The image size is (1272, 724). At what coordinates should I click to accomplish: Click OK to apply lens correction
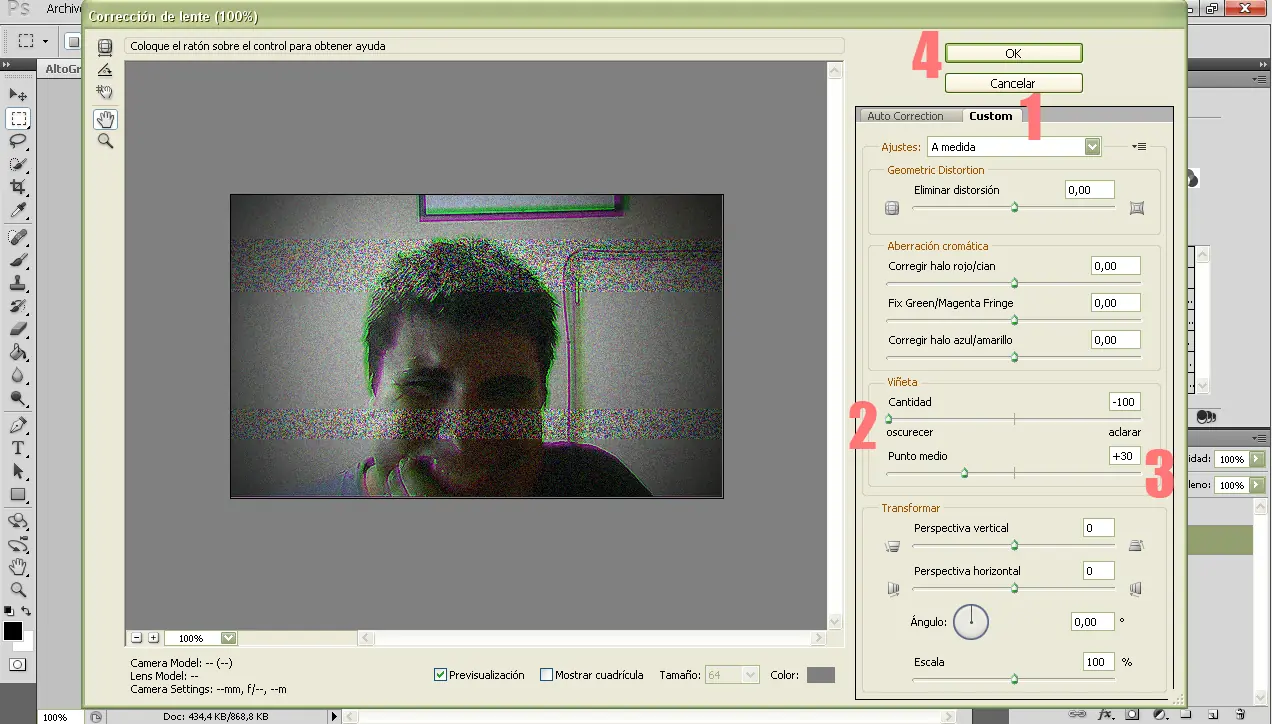tap(1013, 53)
